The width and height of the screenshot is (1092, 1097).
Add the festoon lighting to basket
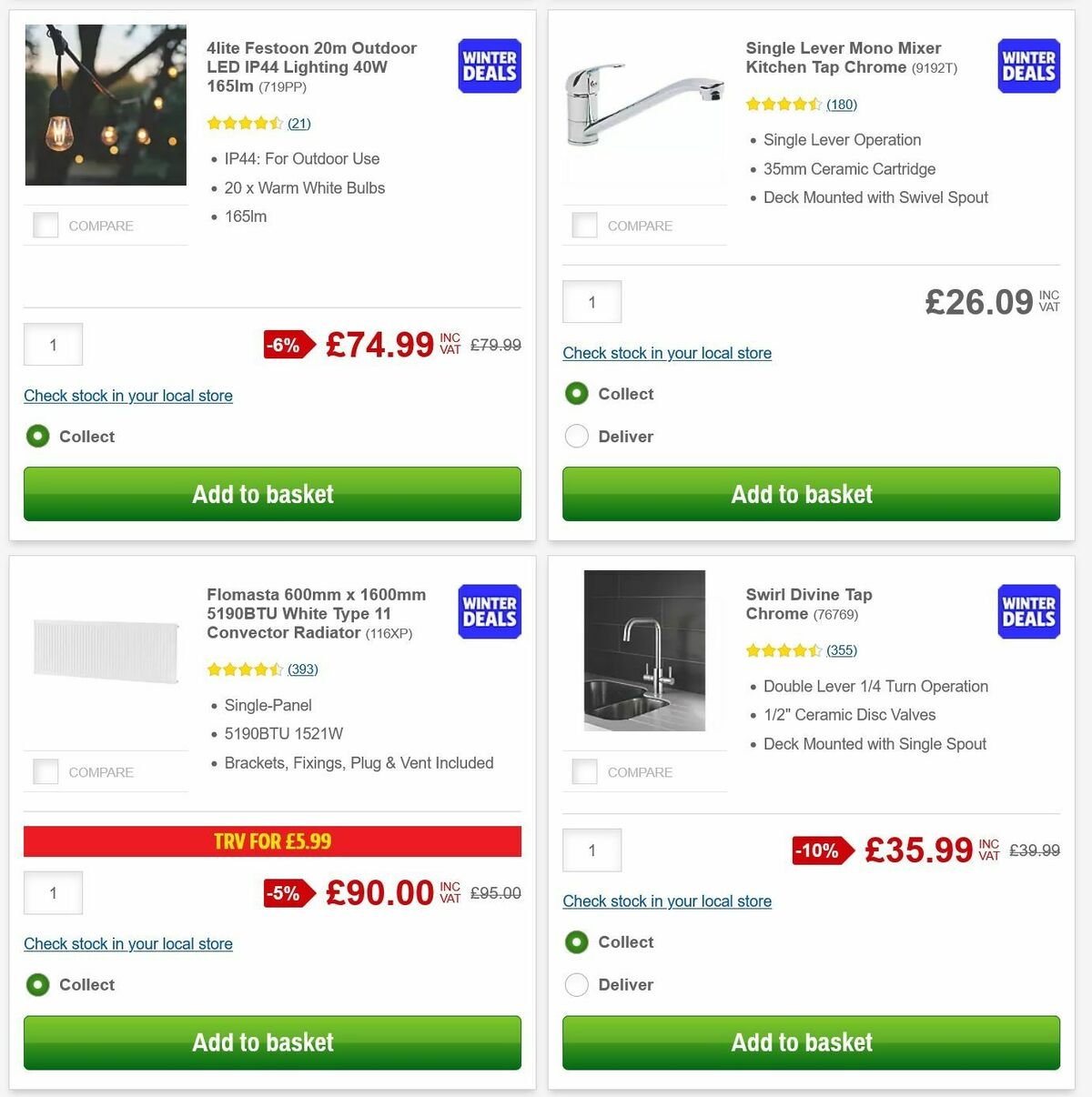click(271, 494)
